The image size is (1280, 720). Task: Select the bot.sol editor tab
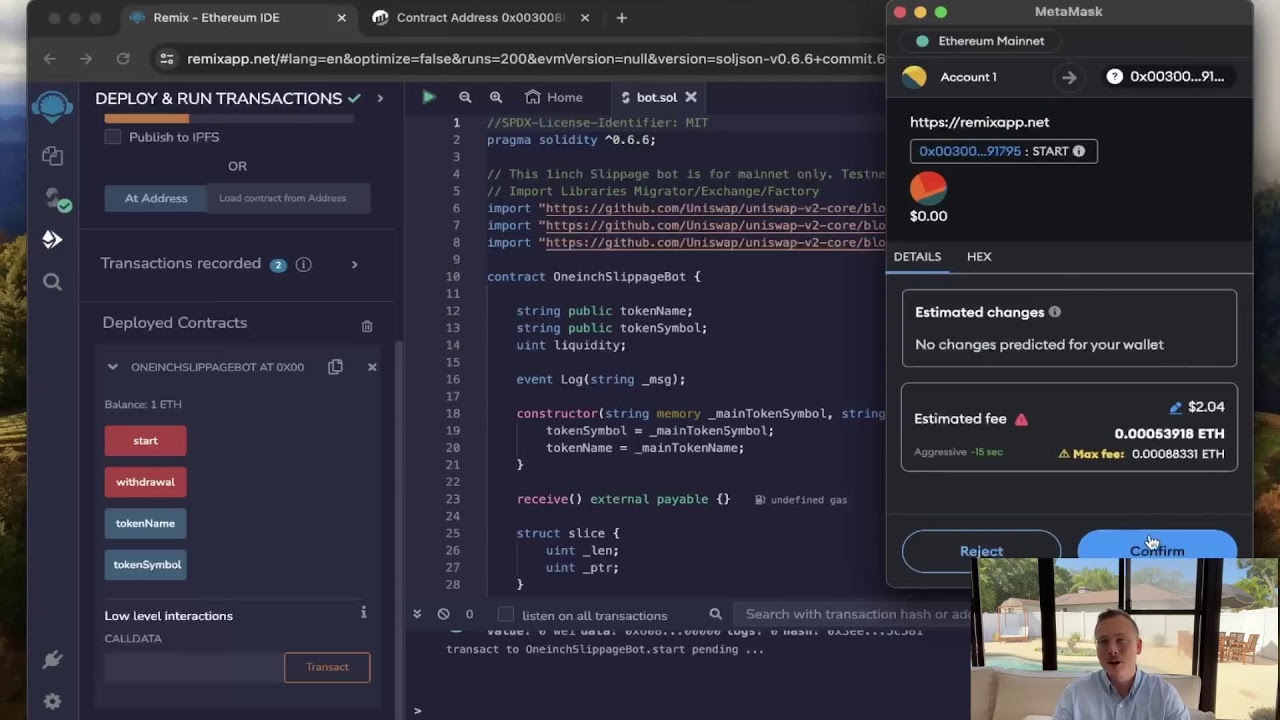[x=657, y=97]
